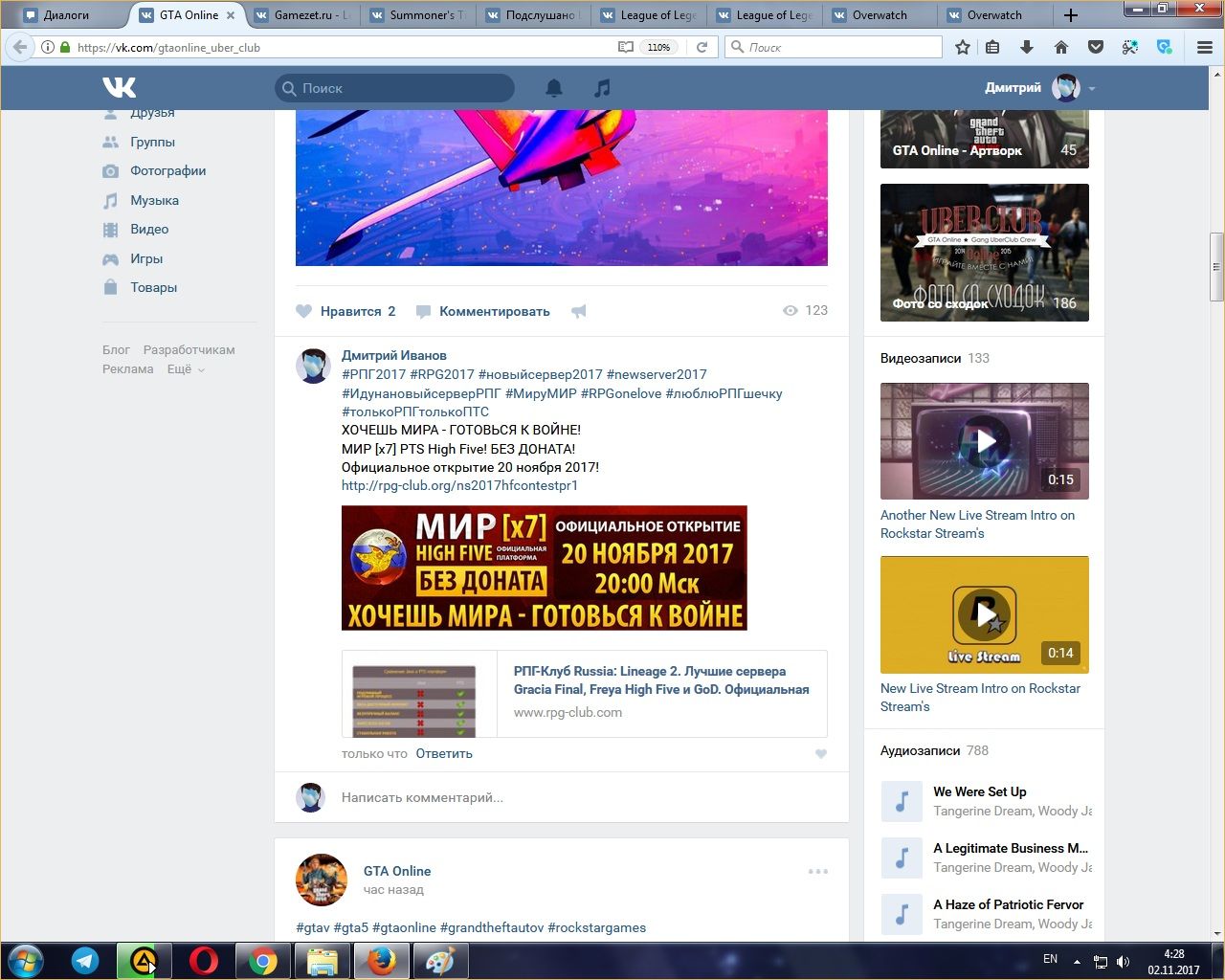Toggle Firefox reader view icon
Viewport: 1225px width, 980px height.
click(x=625, y=47)
